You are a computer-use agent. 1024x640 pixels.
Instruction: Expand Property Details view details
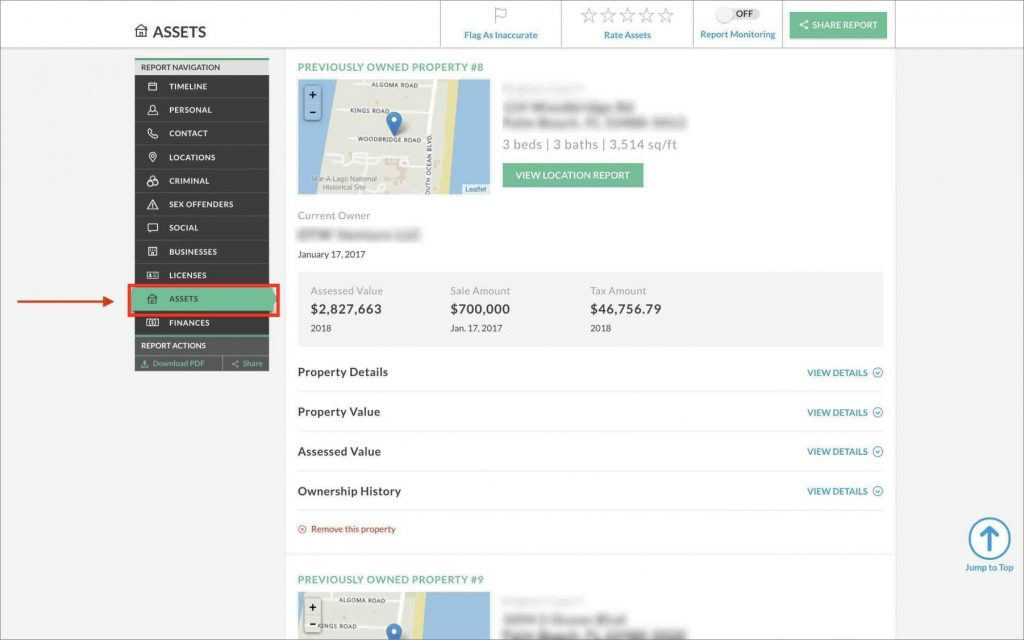point(844,373)
